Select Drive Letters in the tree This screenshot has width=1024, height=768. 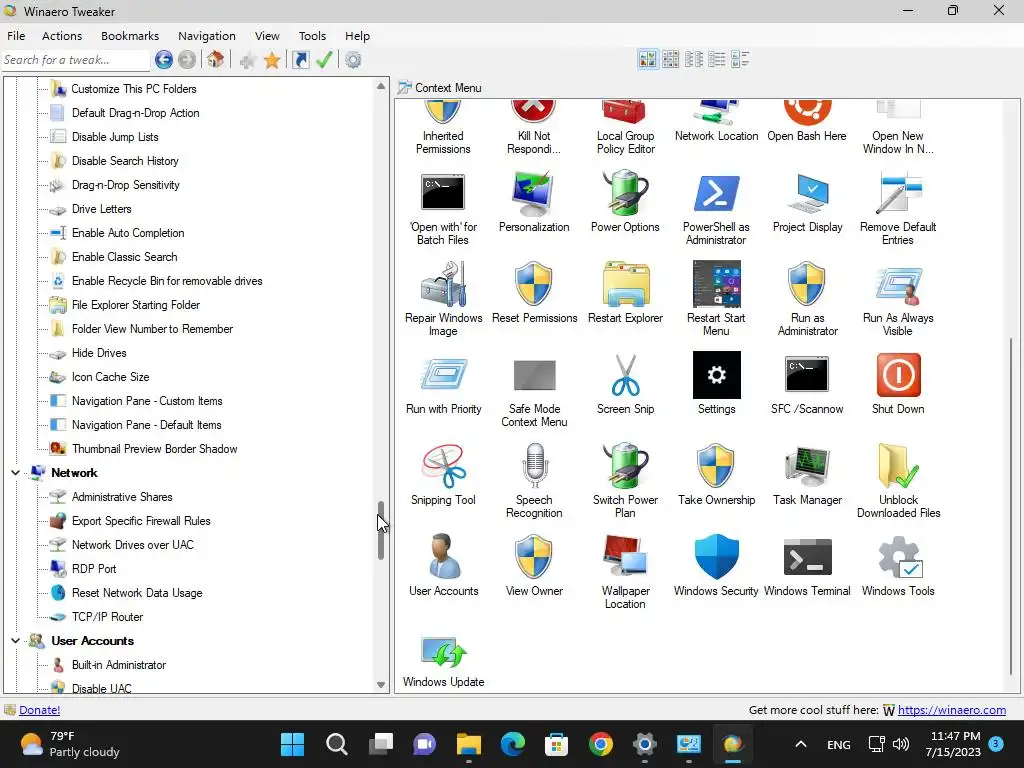point(101,209)
